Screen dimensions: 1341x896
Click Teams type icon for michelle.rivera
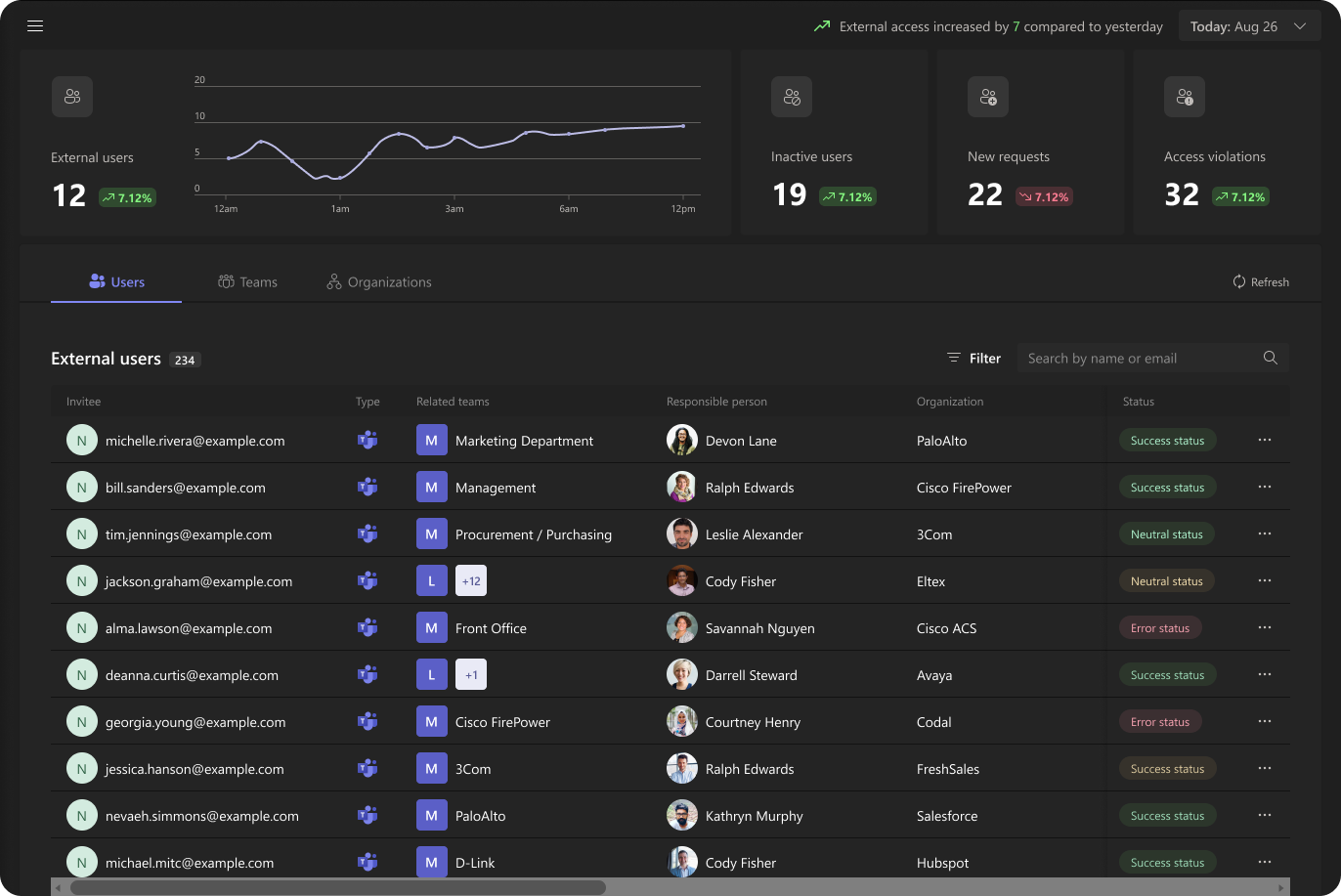(x=368, y=441)
